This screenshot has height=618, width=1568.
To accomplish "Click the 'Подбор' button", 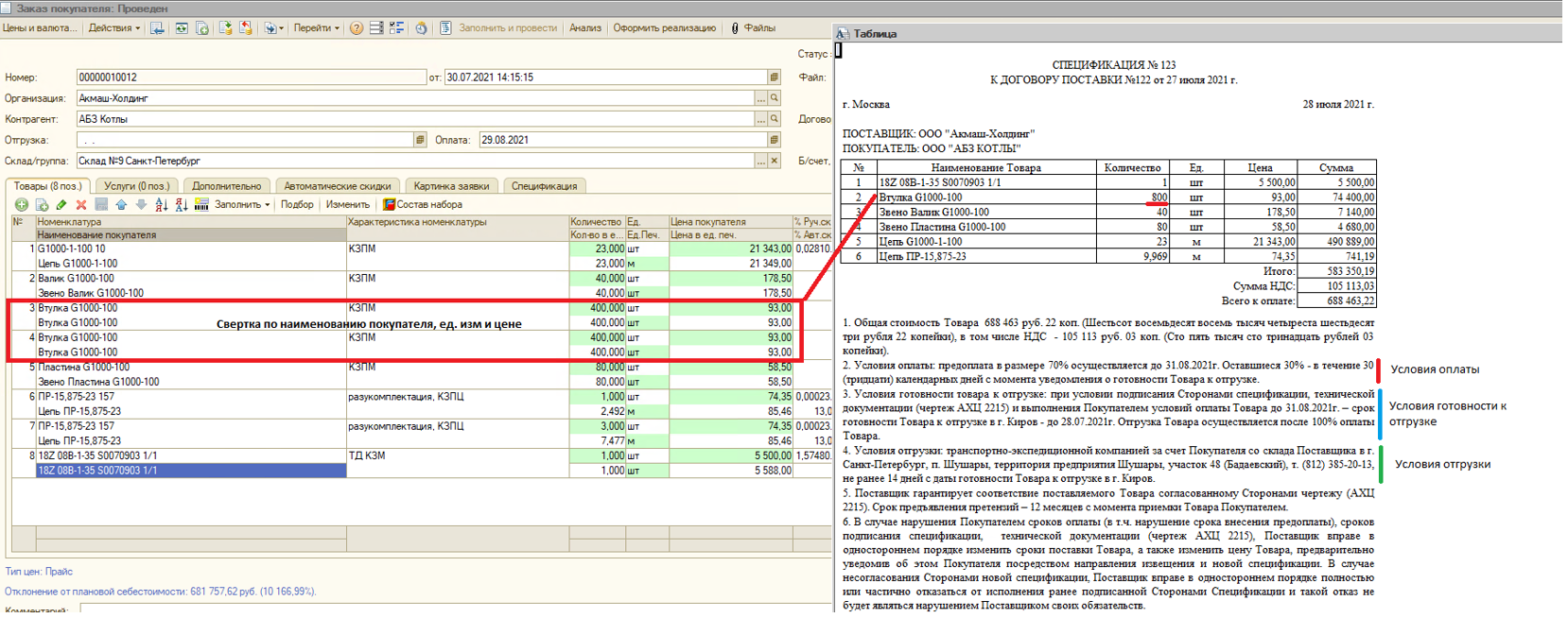I will pos(297,204).
